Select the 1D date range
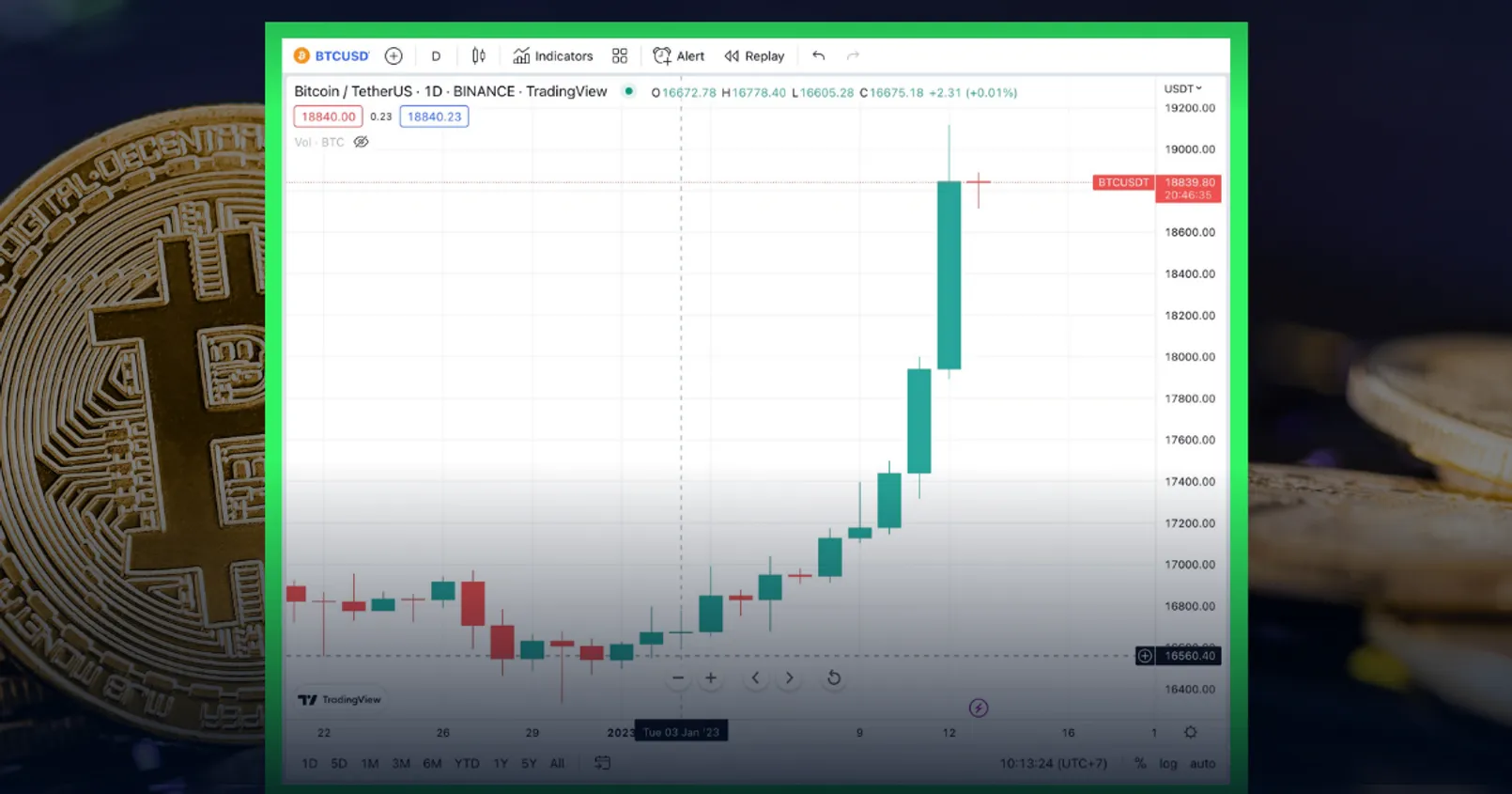This screenshot has height=794, width=1512. 309,763
